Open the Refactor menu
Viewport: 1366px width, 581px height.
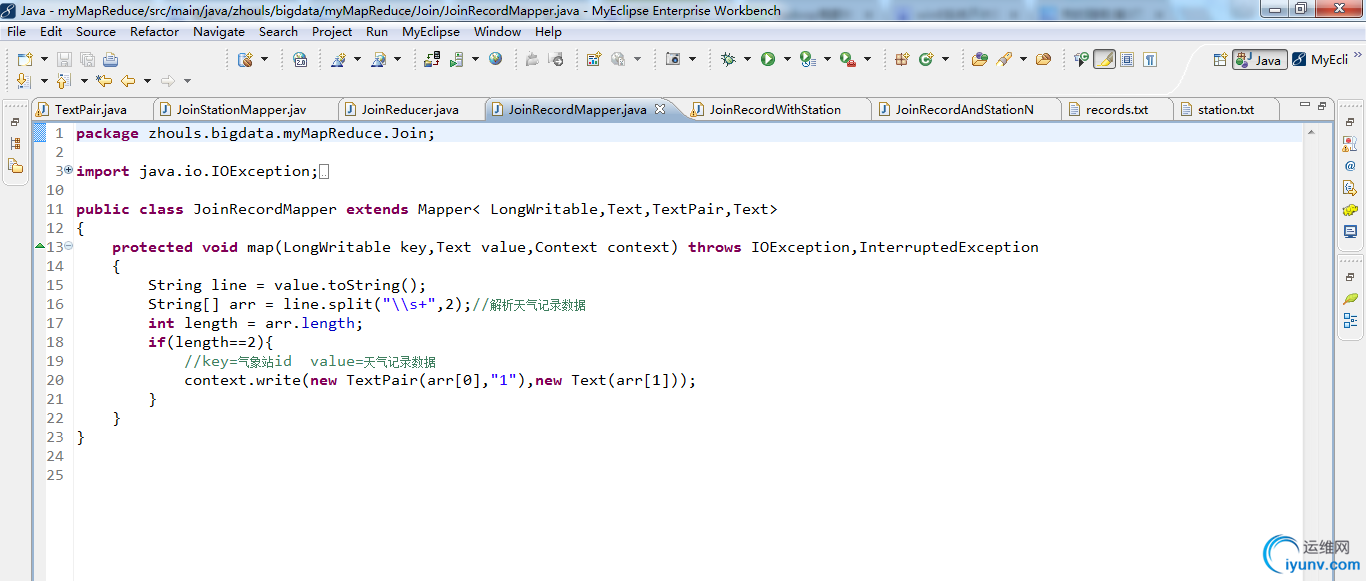click(x=155, y=31)
